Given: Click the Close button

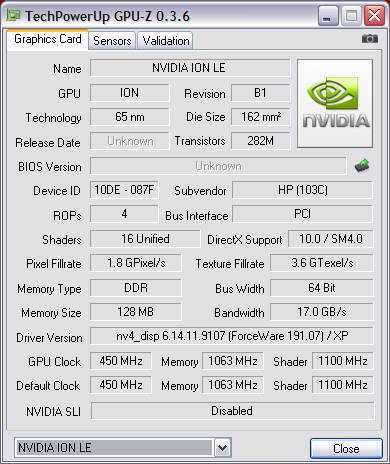Looking at the screenshot, I should tap(346, 448).
